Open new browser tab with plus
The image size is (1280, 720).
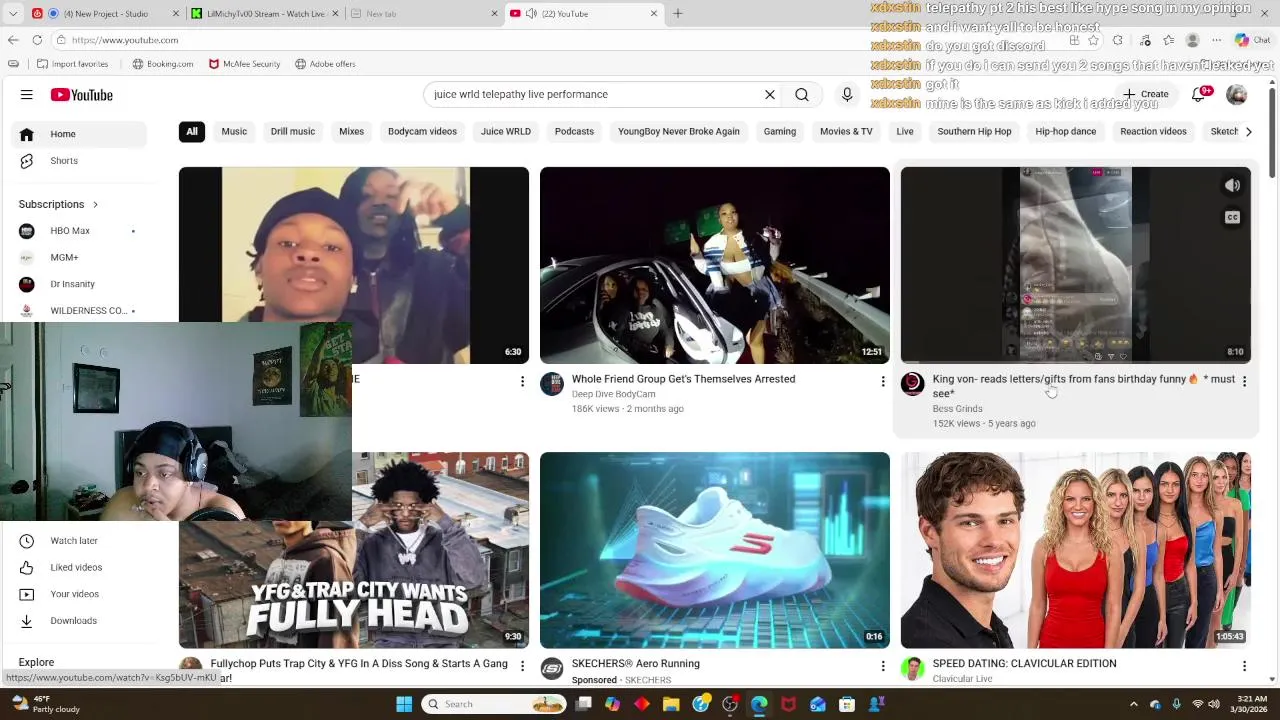point(677,13)
